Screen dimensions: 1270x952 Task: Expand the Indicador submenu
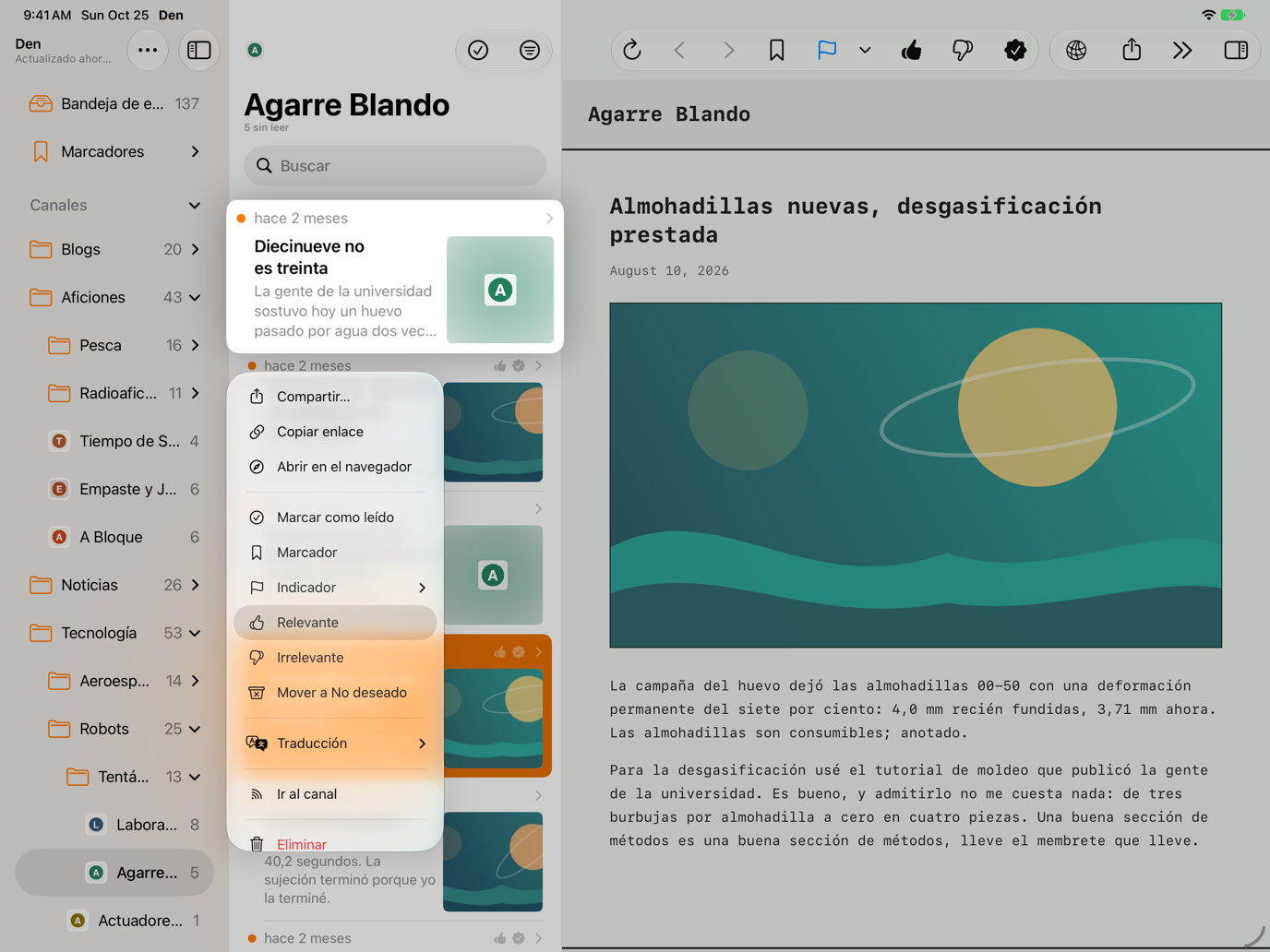coord(335,588)
